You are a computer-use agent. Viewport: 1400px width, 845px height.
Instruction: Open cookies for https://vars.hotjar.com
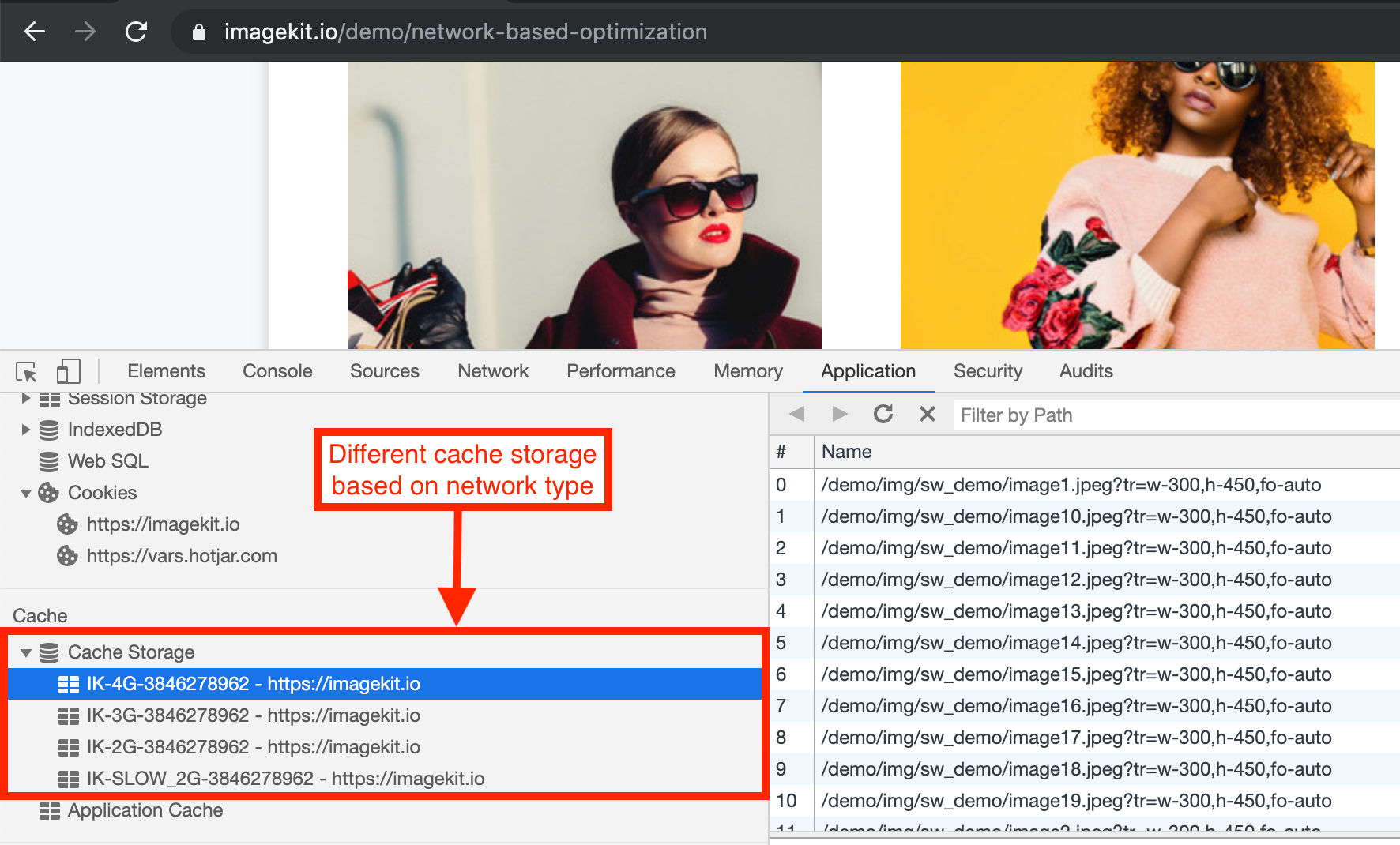pyautogui.click(x=182, y=556)
